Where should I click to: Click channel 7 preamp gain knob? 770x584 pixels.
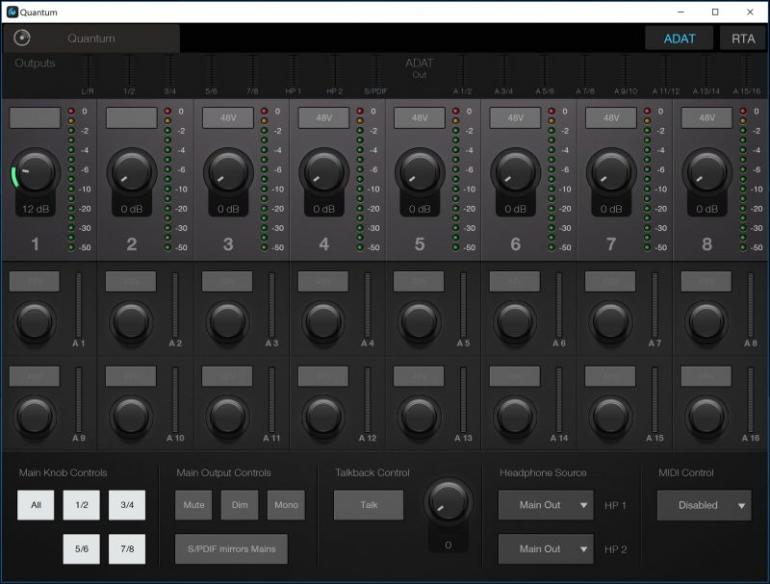click(x=611, y=171)
